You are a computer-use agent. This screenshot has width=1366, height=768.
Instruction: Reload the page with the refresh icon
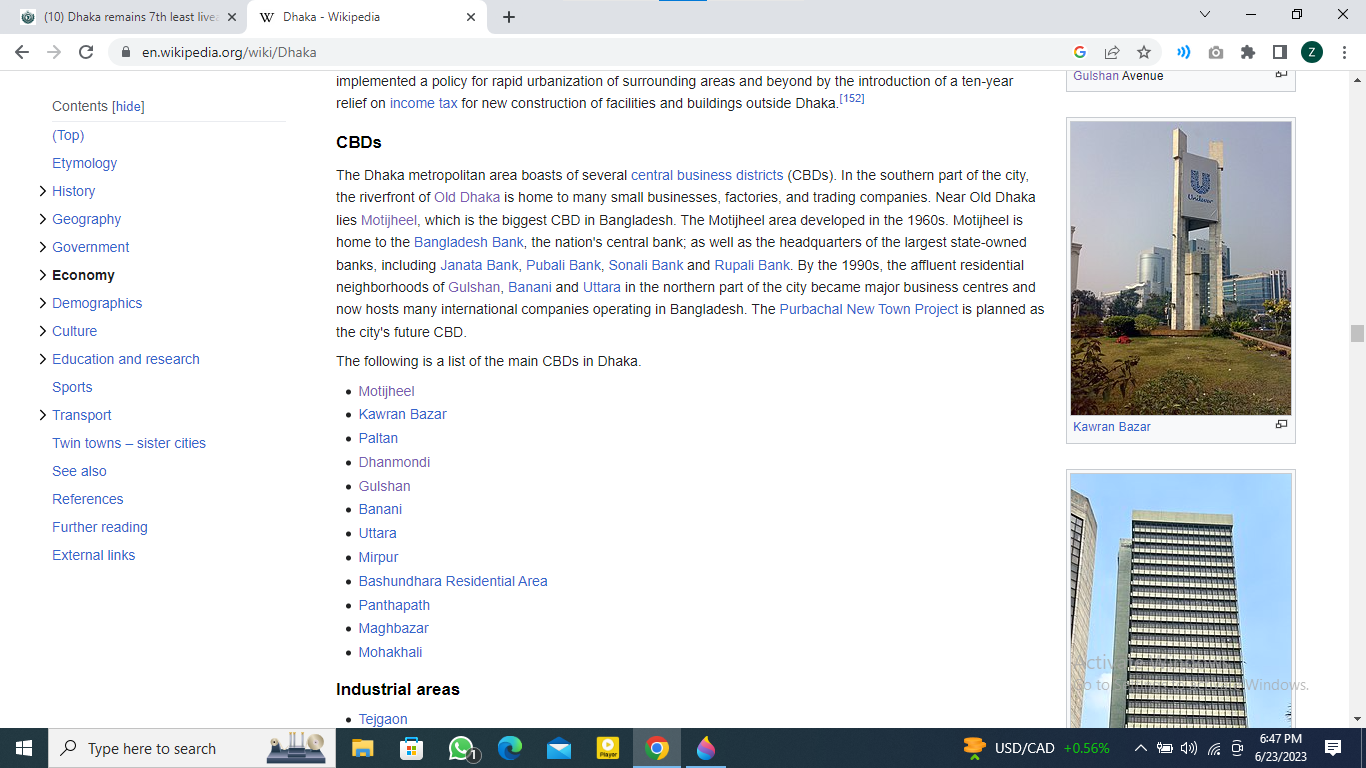pos(86,52)
